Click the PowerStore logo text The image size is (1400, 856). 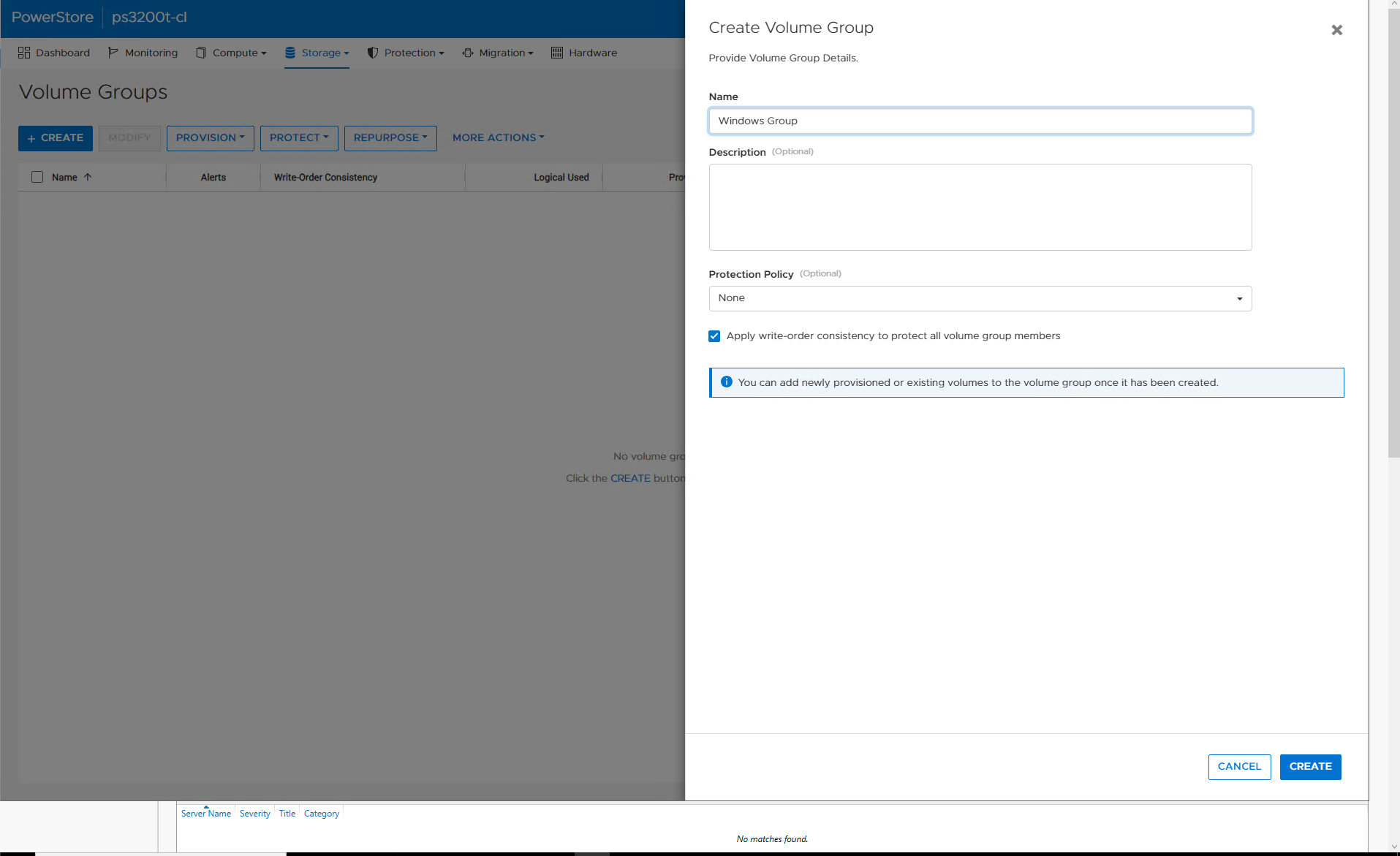[53, 17]
